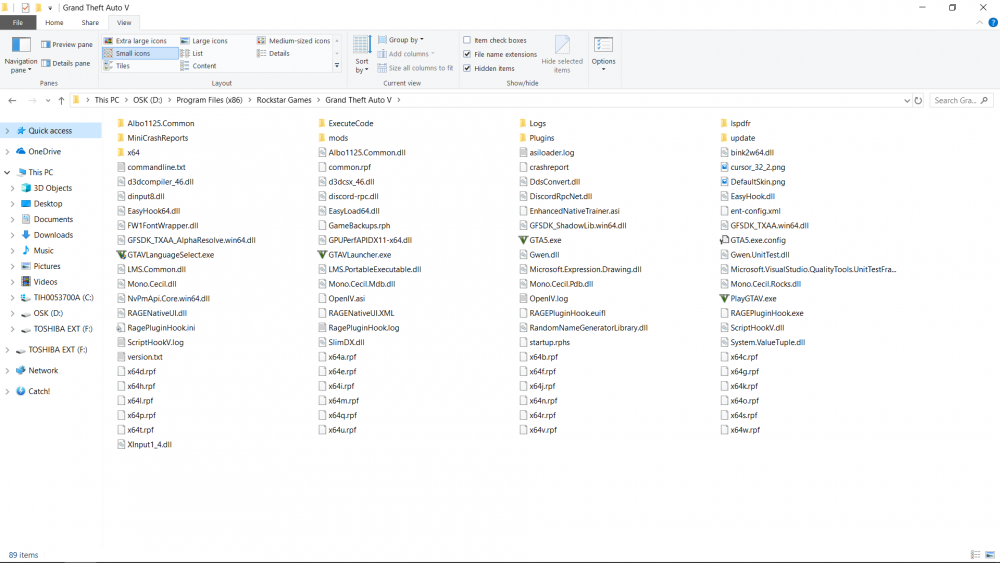Select the GTA5.exe application icon
The image size is (1000, 563).
click(x=523, y=240)
